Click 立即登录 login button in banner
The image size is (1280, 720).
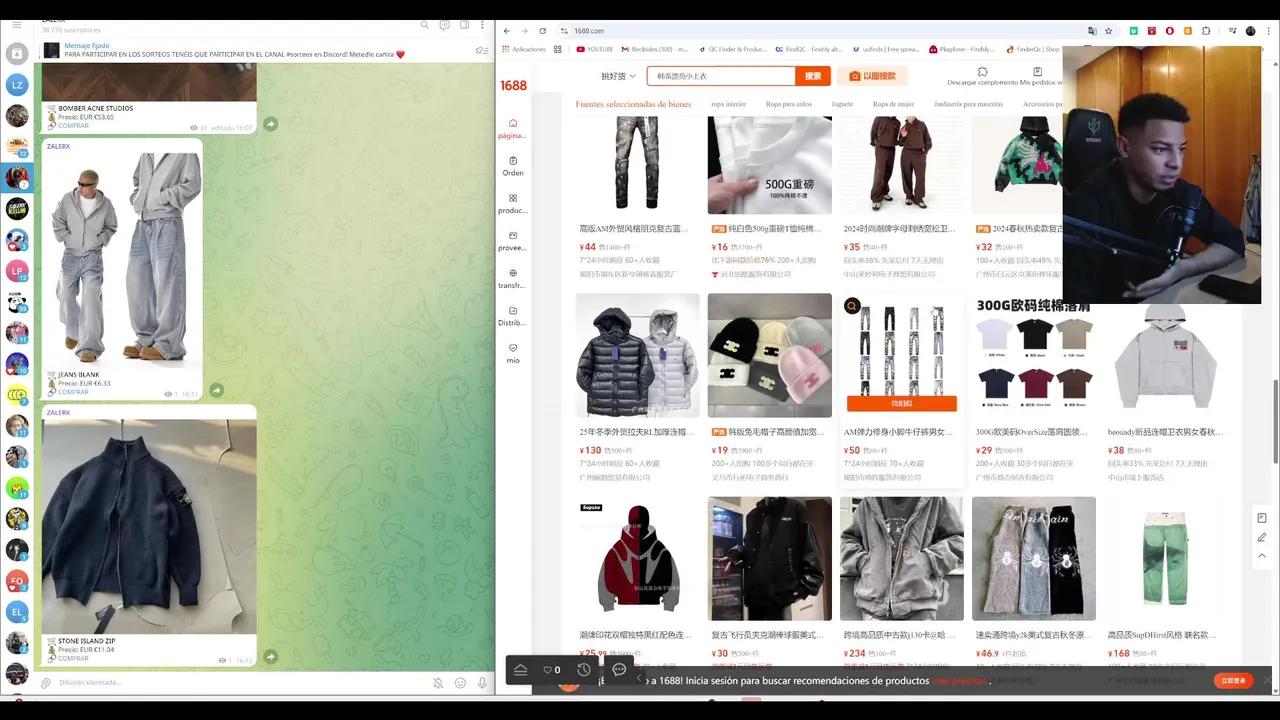click(1233, 680)
